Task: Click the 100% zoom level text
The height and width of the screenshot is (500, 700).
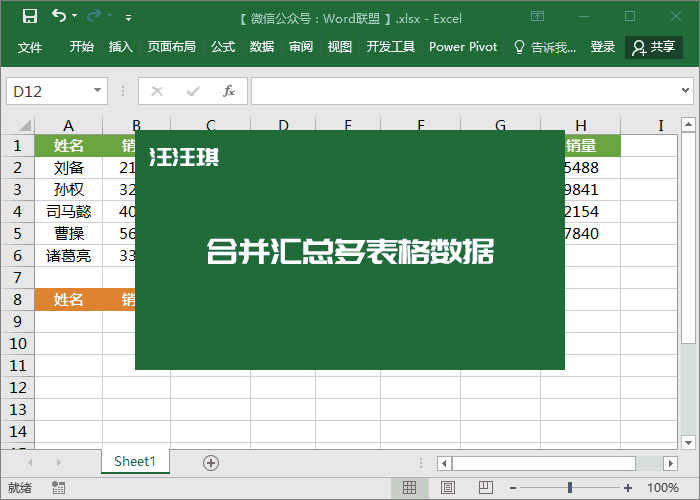Action: pos(662,488)
